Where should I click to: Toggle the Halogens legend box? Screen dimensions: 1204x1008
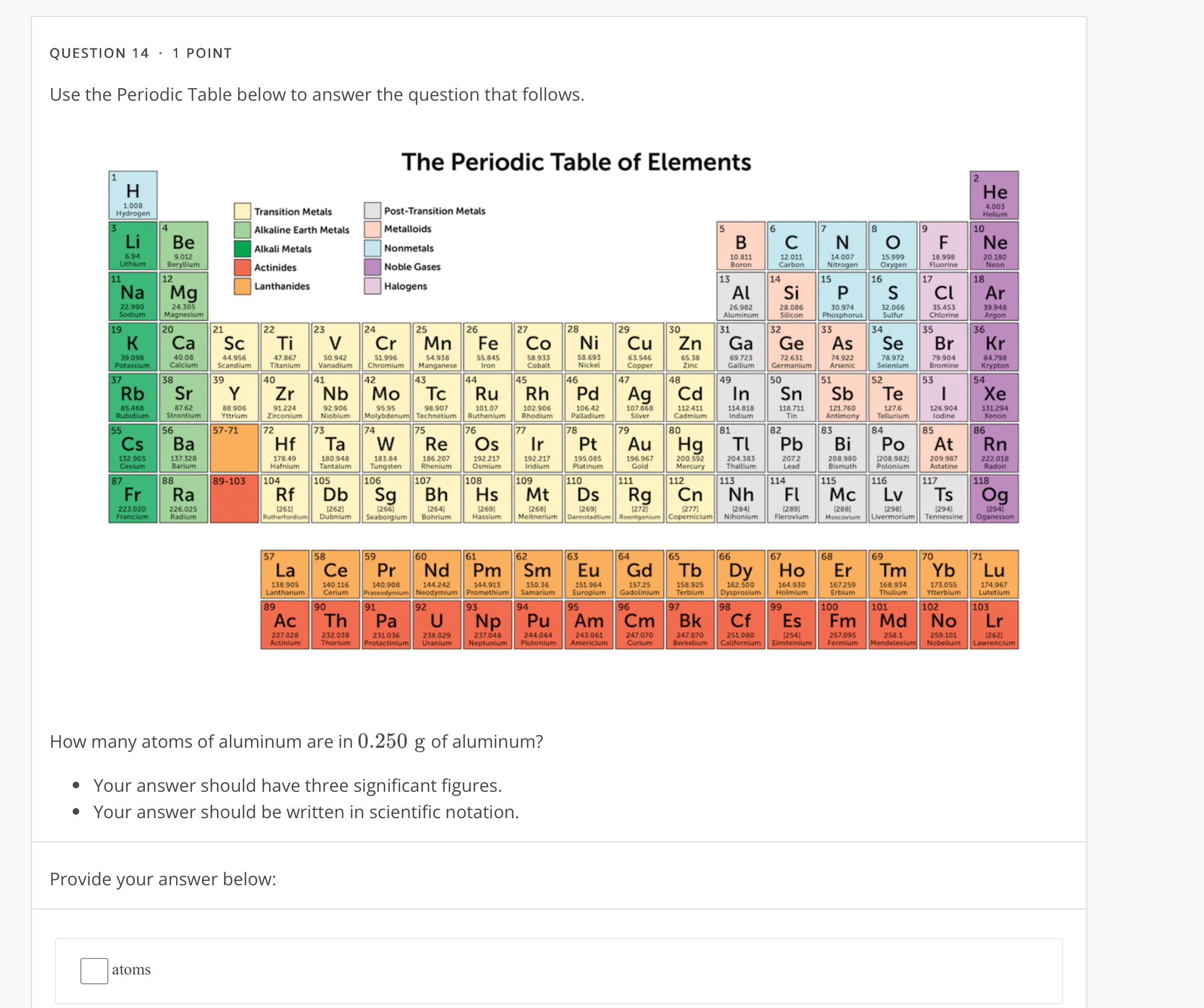pos(371,286)
